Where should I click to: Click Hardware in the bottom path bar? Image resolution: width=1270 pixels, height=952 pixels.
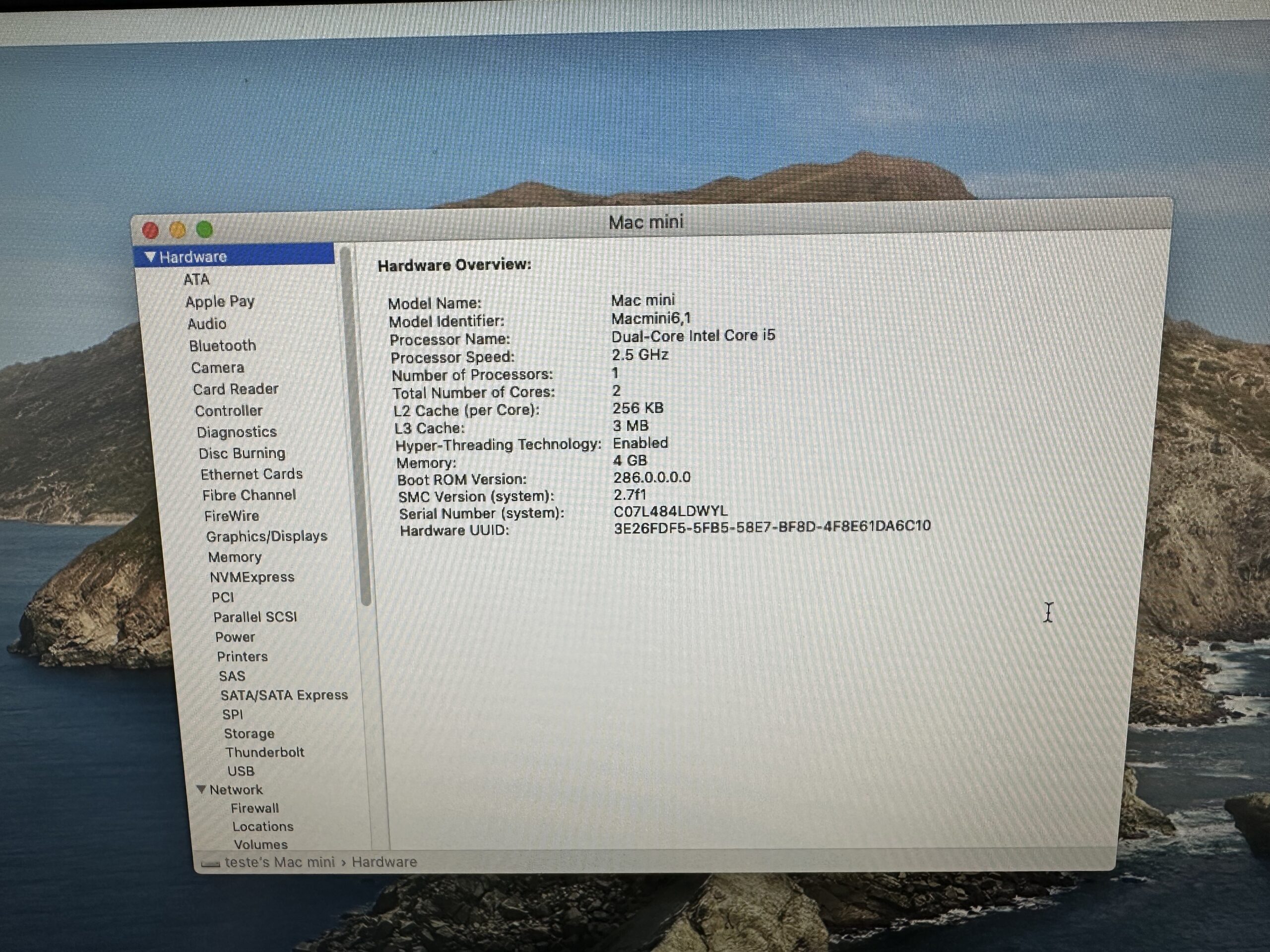pos(384,862)
